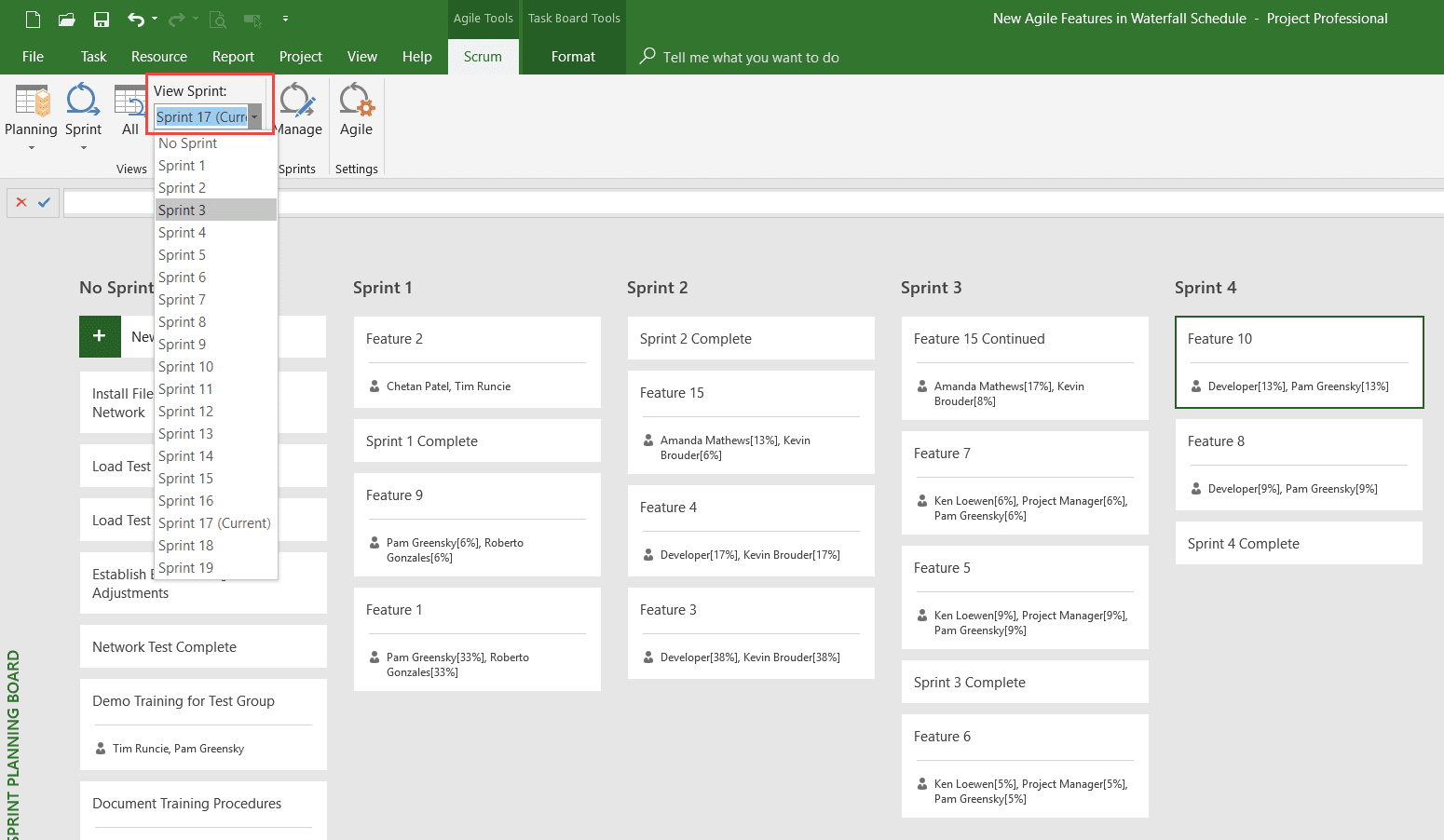Customize the Quick Access Toolbar
The width and height of the screenshot is (1444, 840).
coord(285,19)
